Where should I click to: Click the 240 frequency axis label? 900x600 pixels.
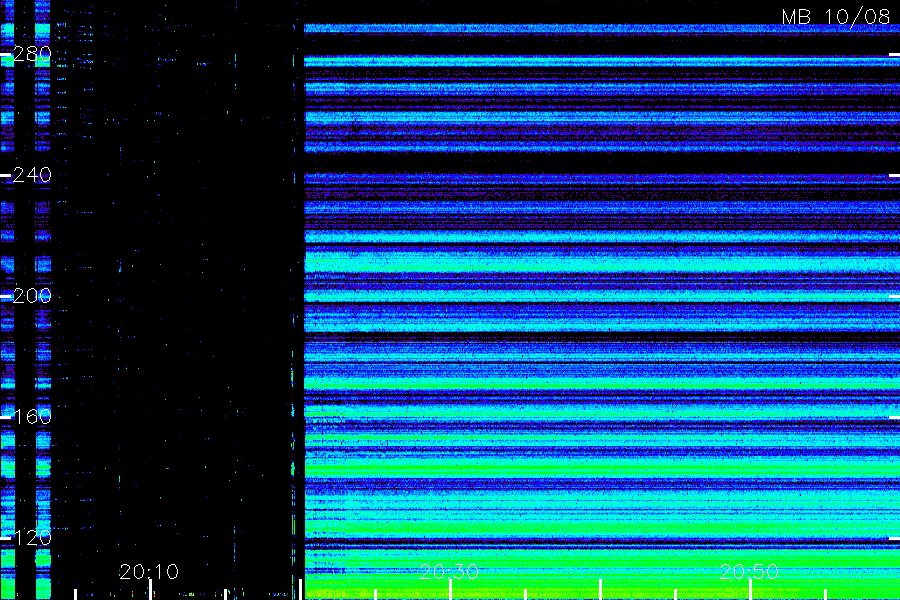coord(32,175)
